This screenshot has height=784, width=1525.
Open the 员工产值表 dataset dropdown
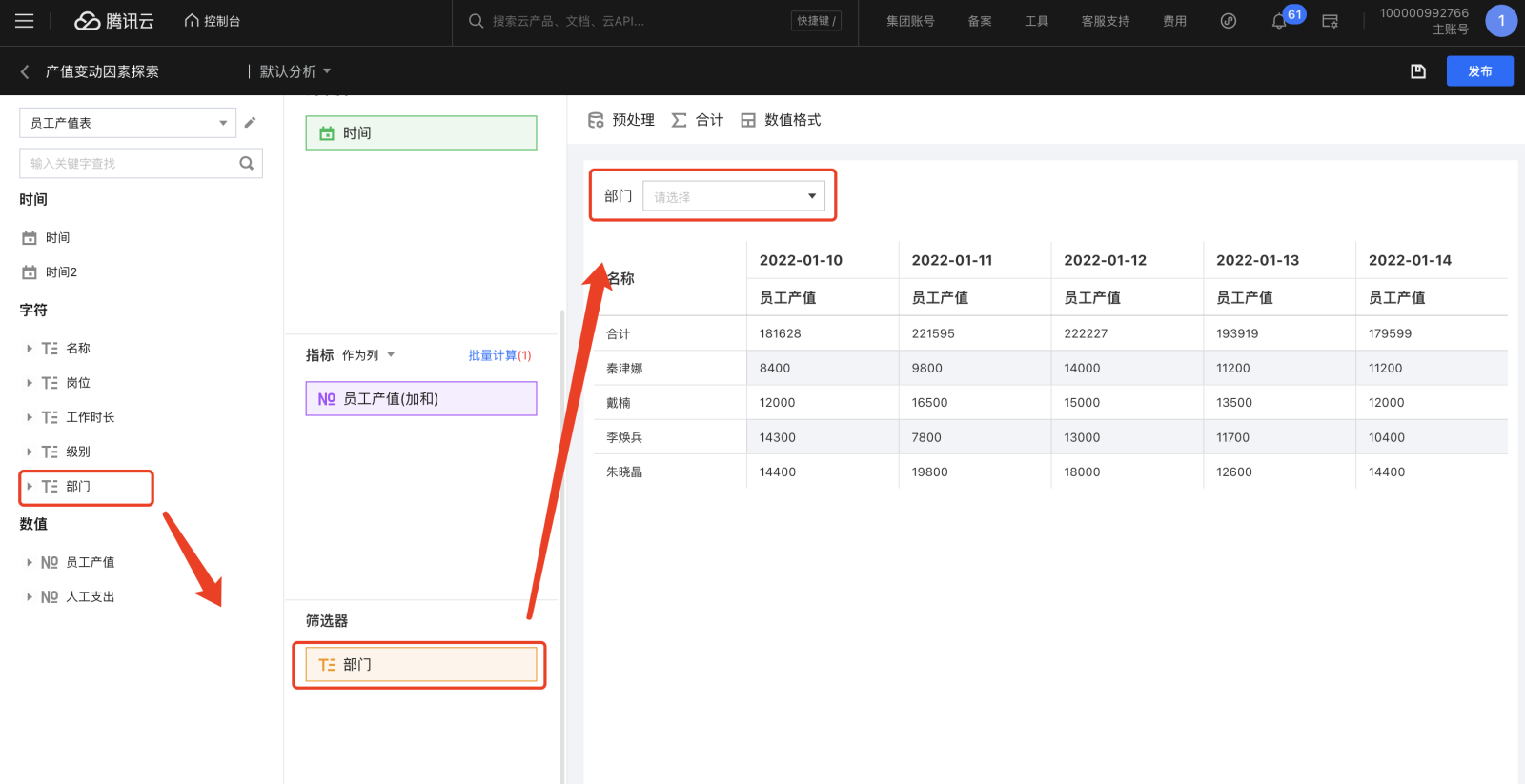point(128,123)
